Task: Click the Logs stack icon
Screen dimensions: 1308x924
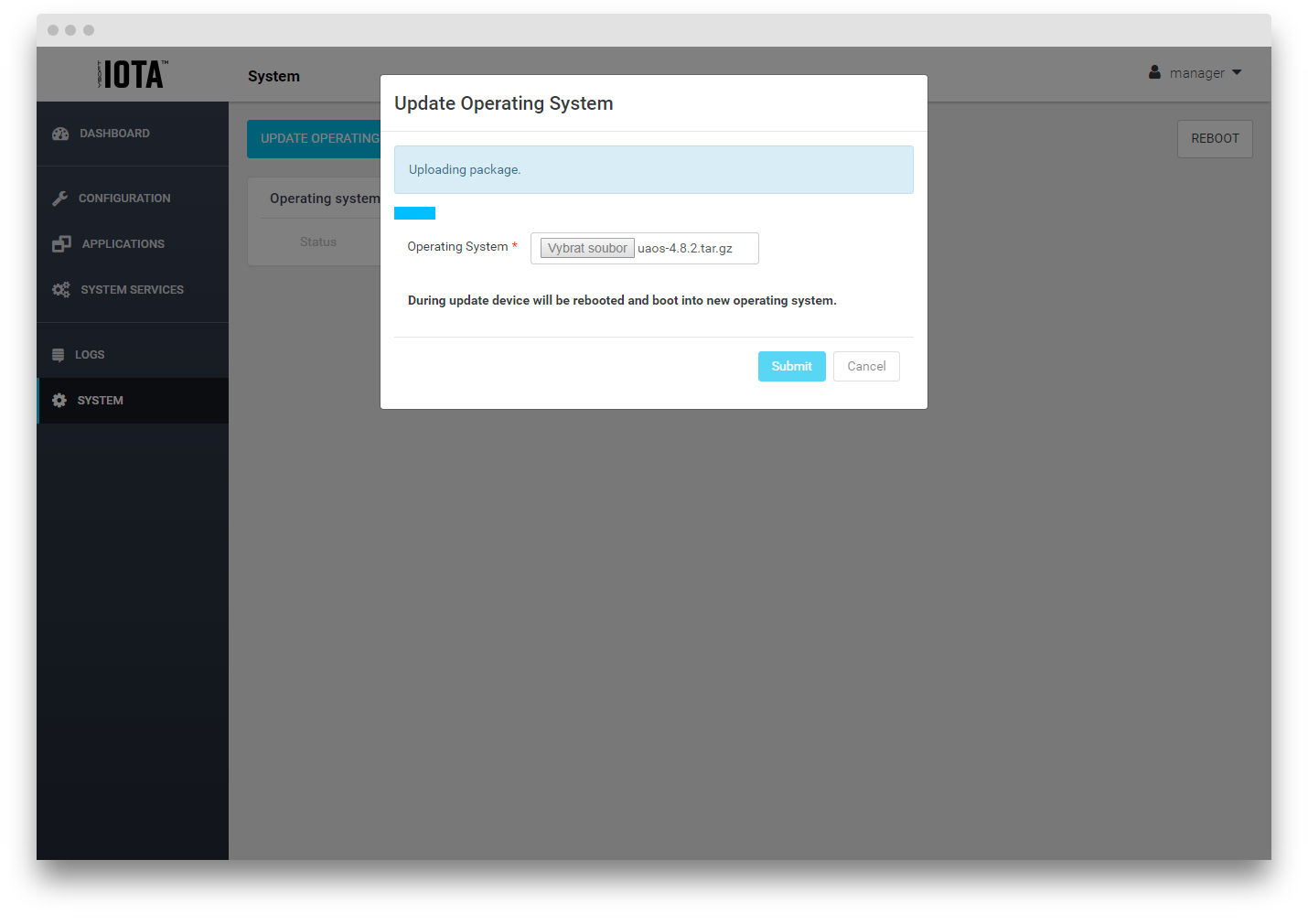Action: click(59, 355)
